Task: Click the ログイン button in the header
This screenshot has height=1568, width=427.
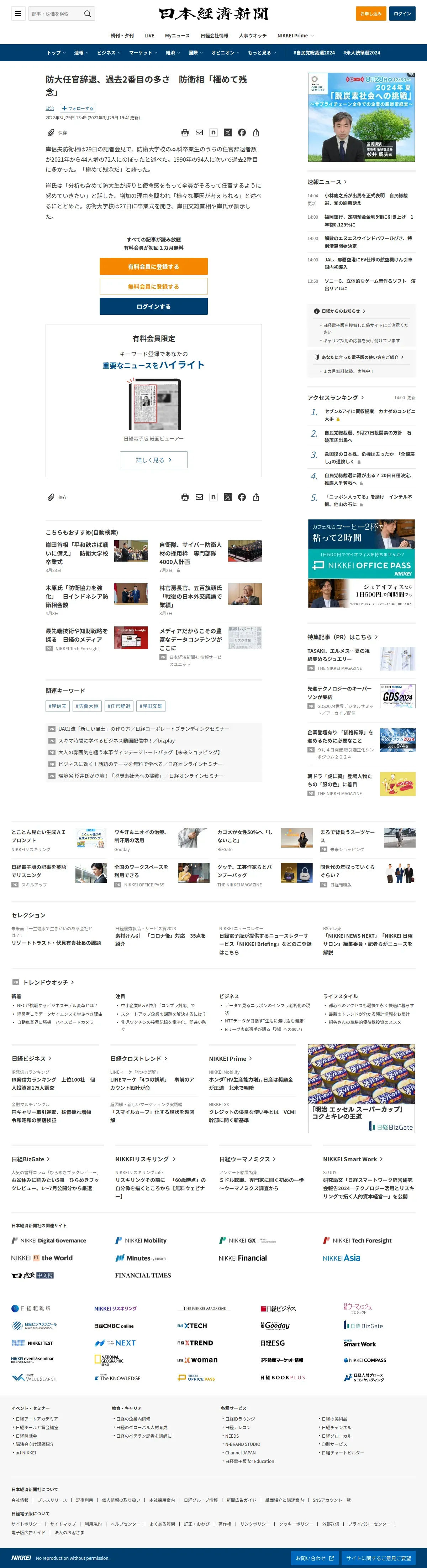Action: point(402,14)
